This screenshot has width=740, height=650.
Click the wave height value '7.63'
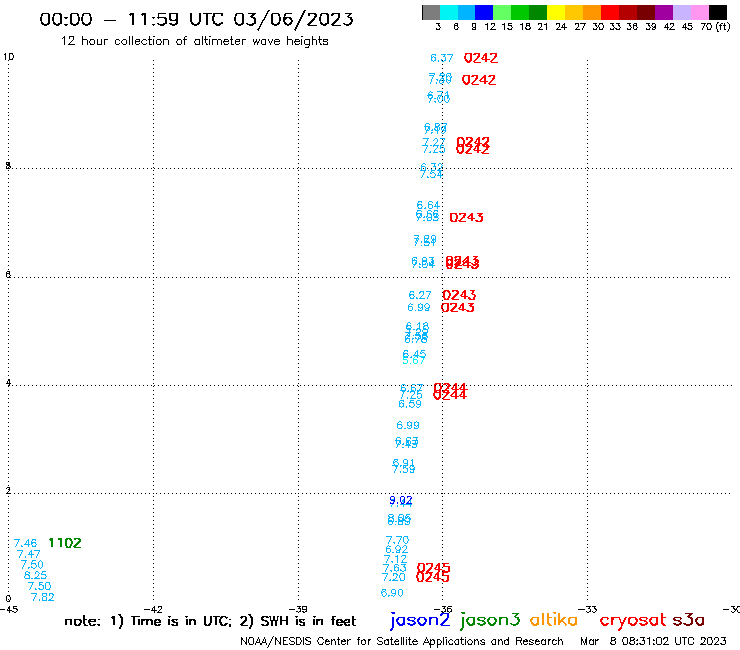(395, 568)
